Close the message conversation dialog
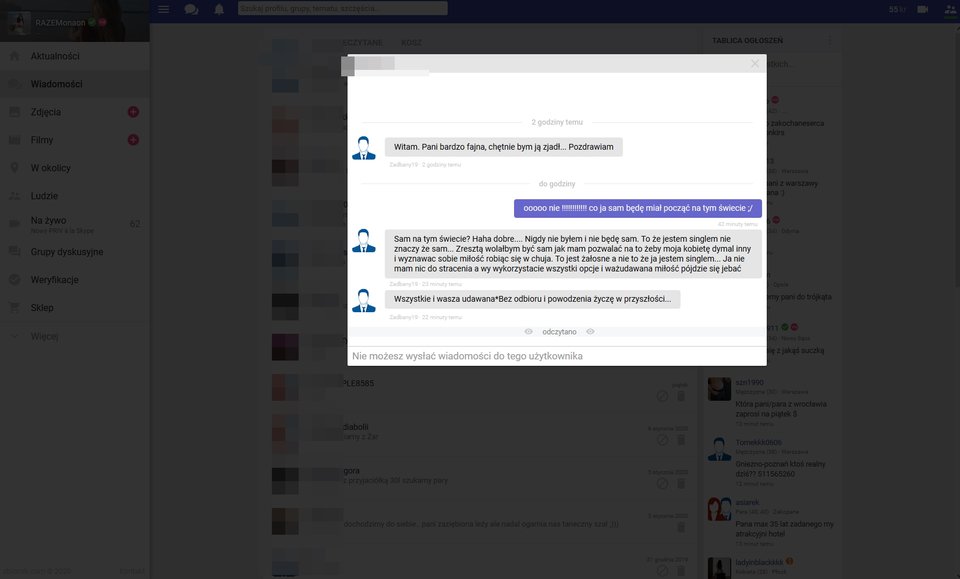Viewport: 960px width, 579px height. [x=755, y=64]
